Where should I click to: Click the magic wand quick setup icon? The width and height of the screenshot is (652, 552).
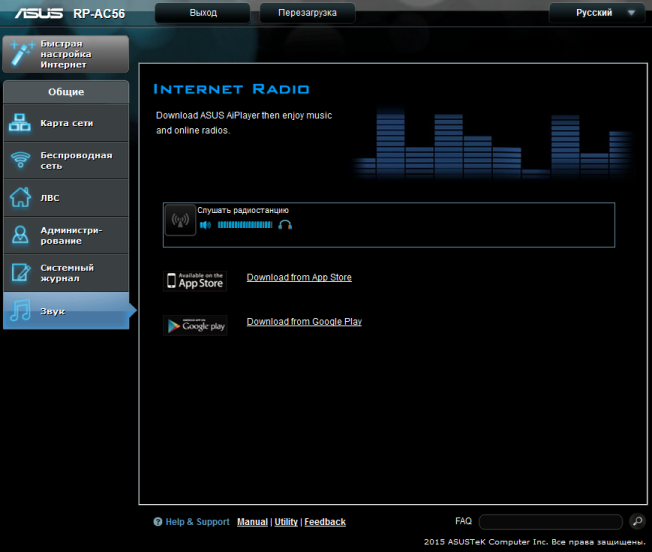[22, 54]
